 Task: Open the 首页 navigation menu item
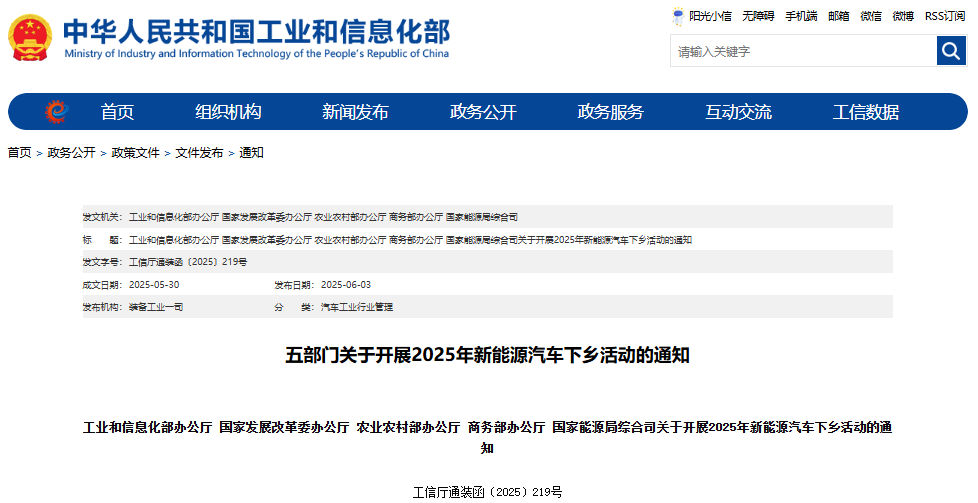click(x=117, y=112)
